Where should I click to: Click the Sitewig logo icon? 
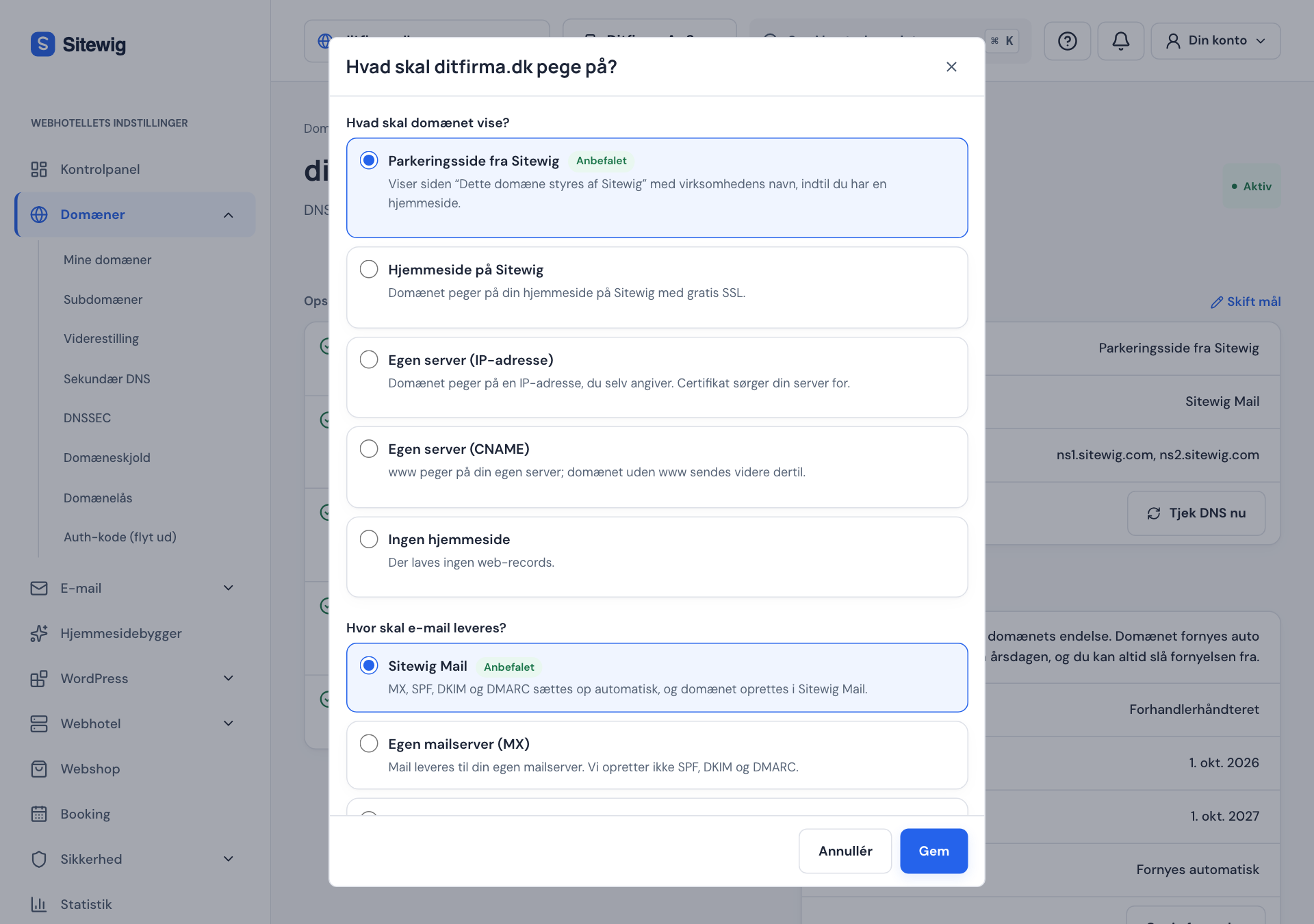click(42, 44)
